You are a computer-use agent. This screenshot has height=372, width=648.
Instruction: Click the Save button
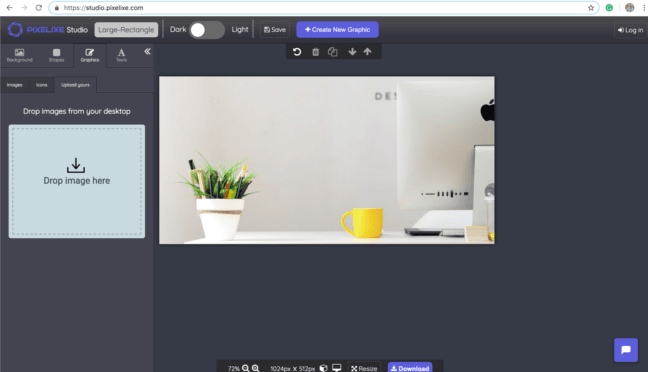[275, 30]
